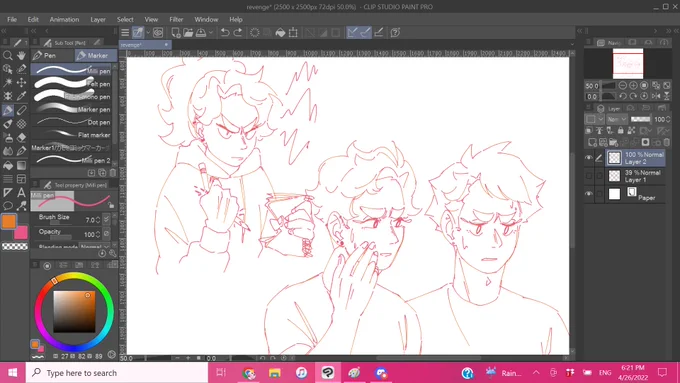Select Layer 1 in the layer list
Screen dimensions: 680x383
pyautogui.click(x=636, y=176)
